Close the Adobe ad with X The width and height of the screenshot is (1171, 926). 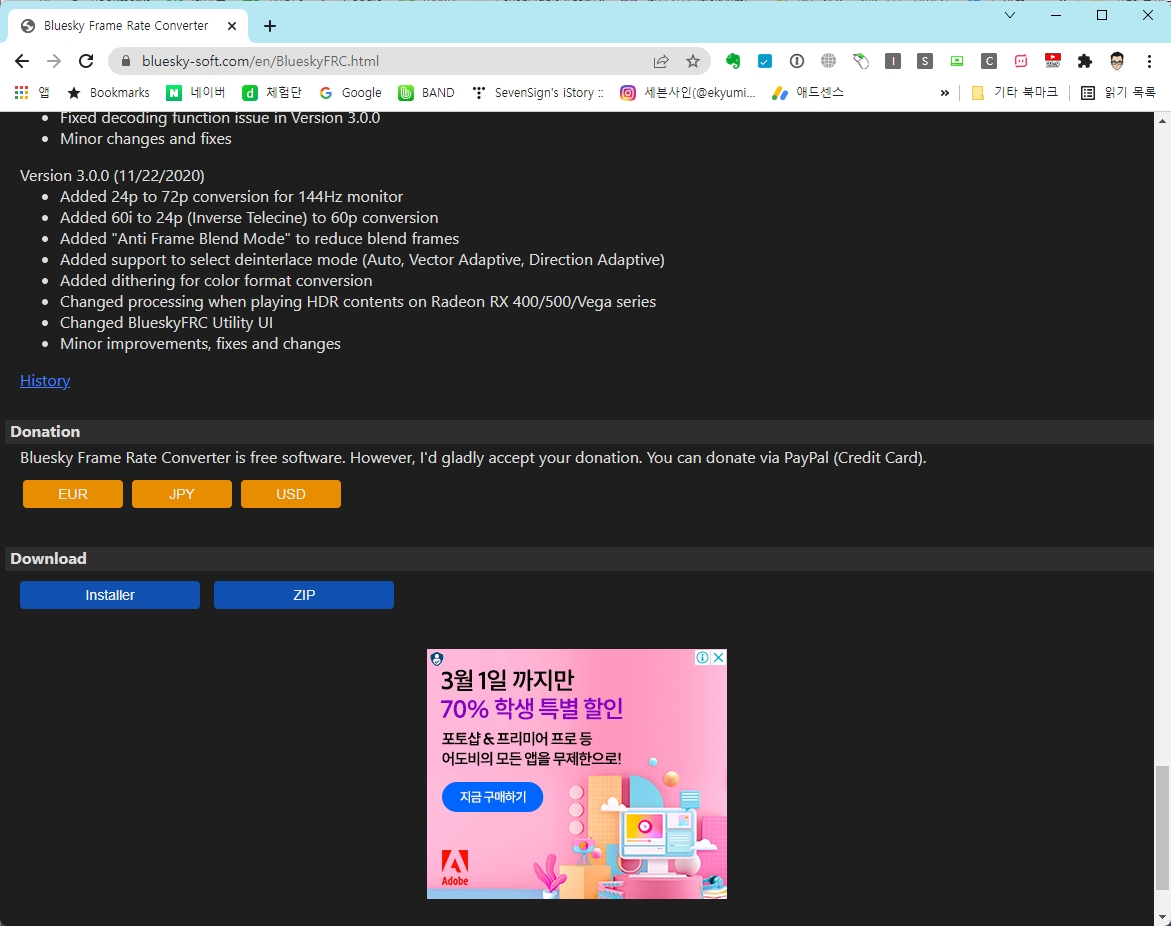(718, 657)
